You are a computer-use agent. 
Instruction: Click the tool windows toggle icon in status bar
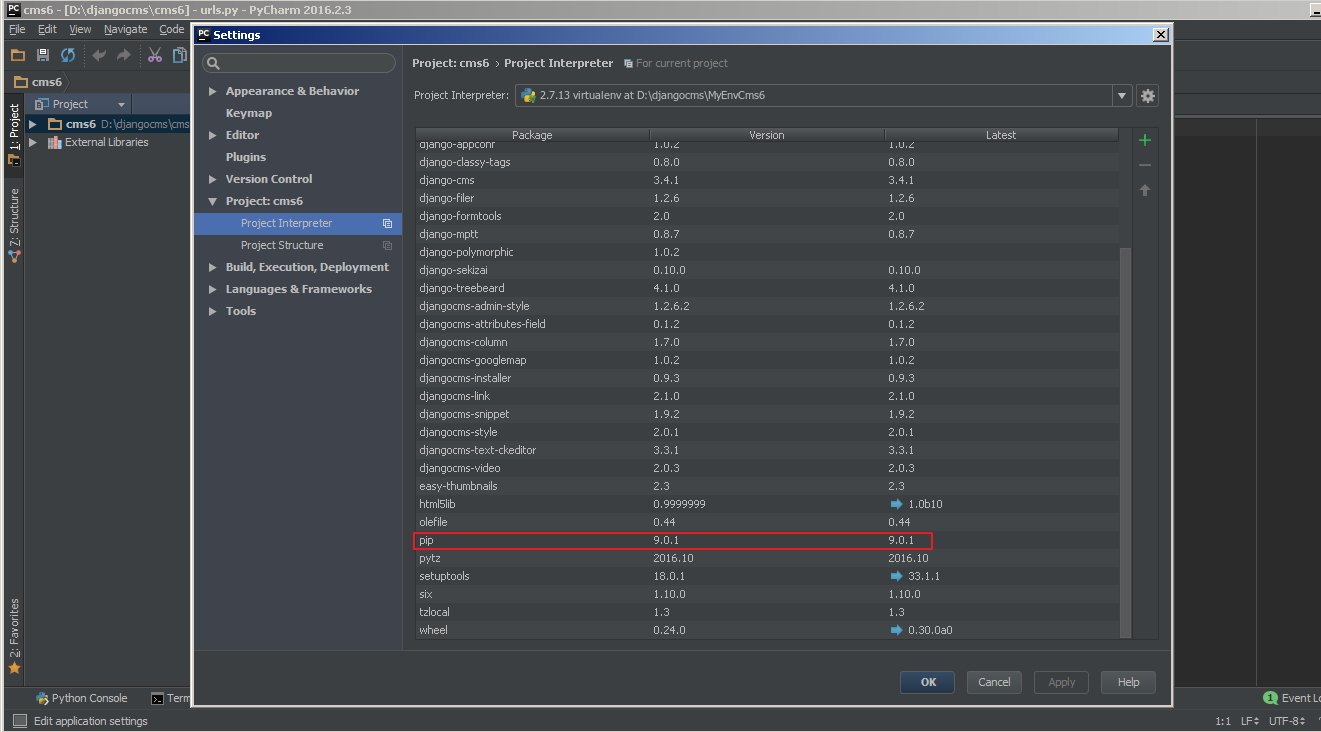[x=19, y=721]
